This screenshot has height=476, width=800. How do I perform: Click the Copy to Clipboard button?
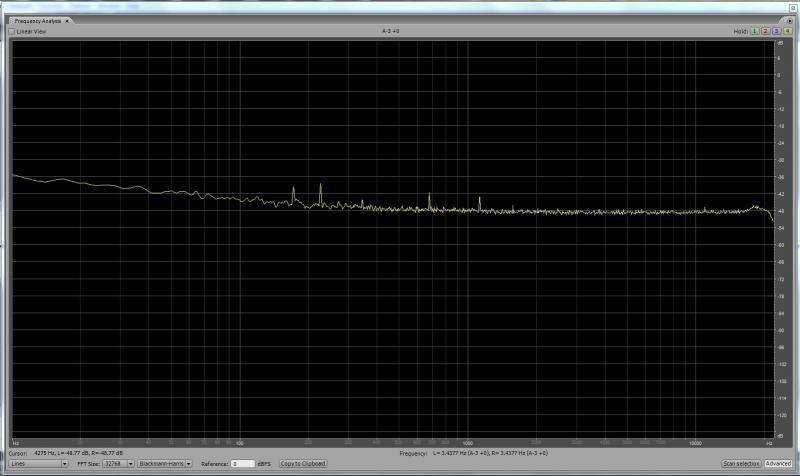(x=302, y=464)
